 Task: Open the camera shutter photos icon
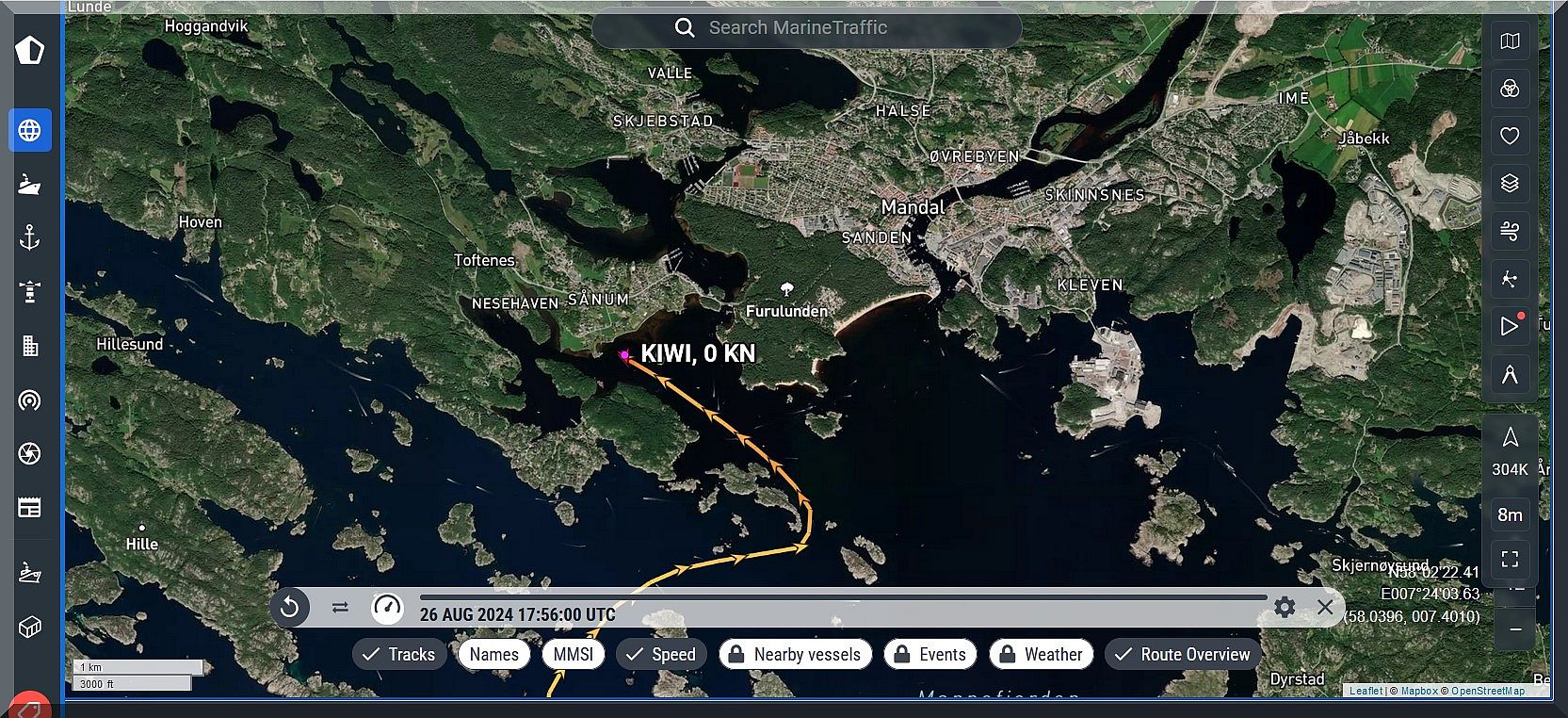coord(30,454)
